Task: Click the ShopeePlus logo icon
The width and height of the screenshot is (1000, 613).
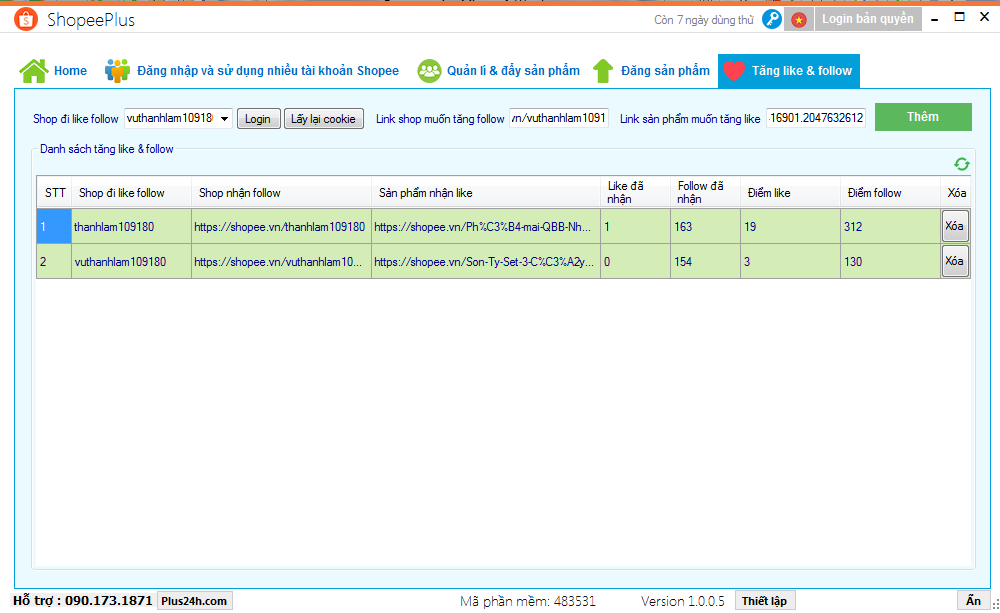Action: click(x=26, y=19)
